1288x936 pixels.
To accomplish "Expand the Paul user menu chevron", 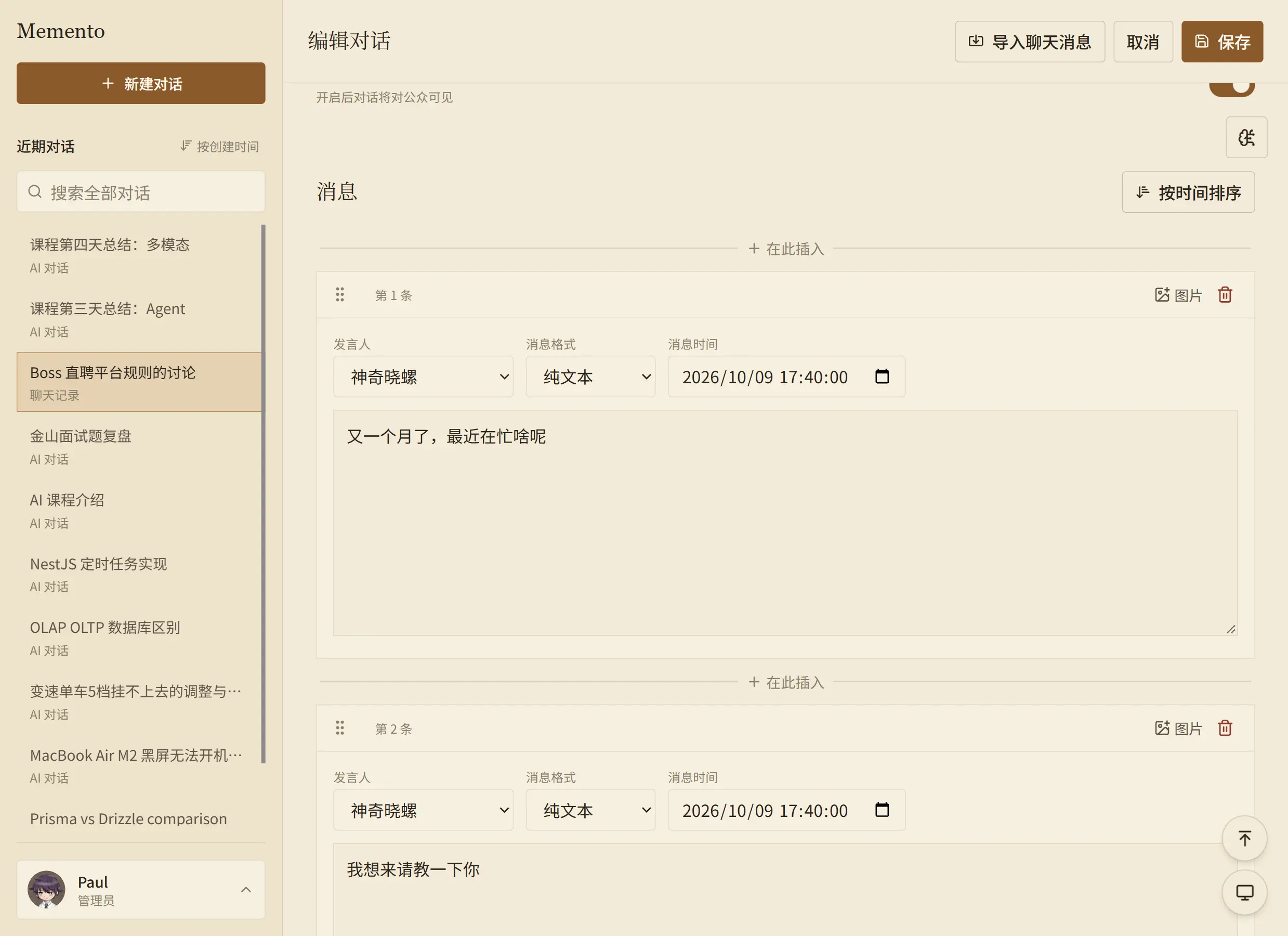I will click(x=246, y=889).
